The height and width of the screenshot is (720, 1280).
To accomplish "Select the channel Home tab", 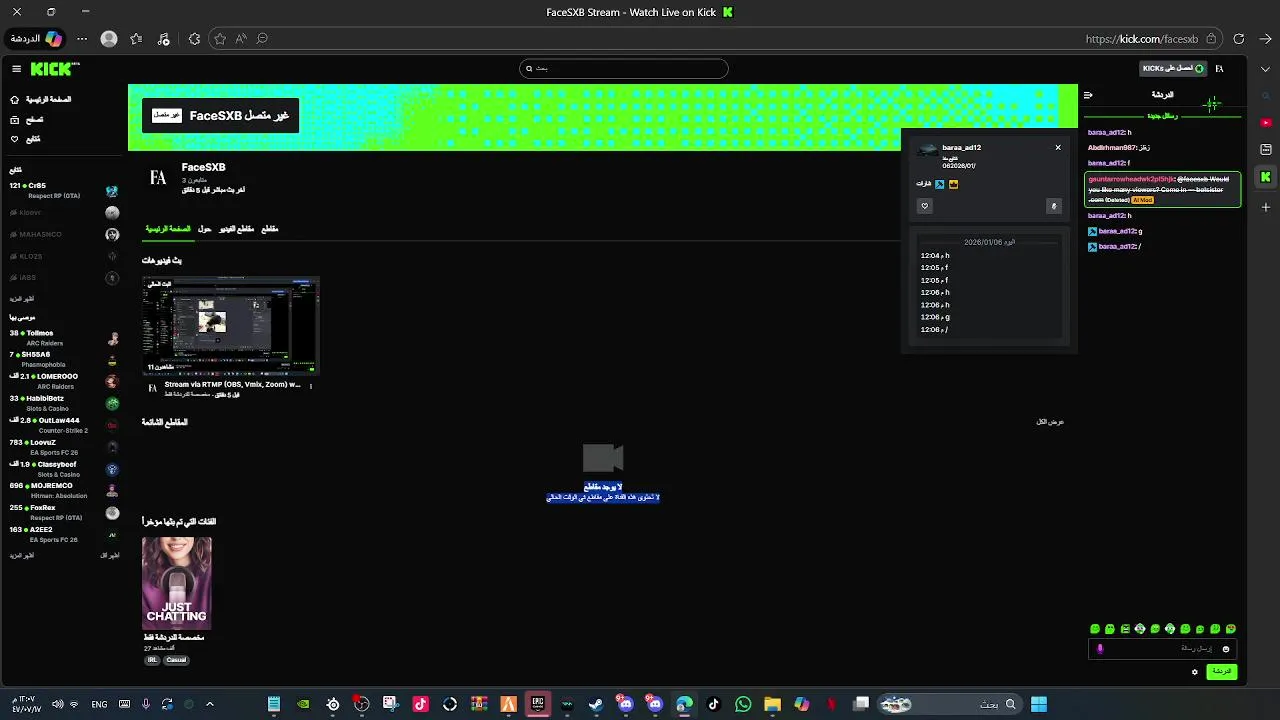I will point(168,229).
